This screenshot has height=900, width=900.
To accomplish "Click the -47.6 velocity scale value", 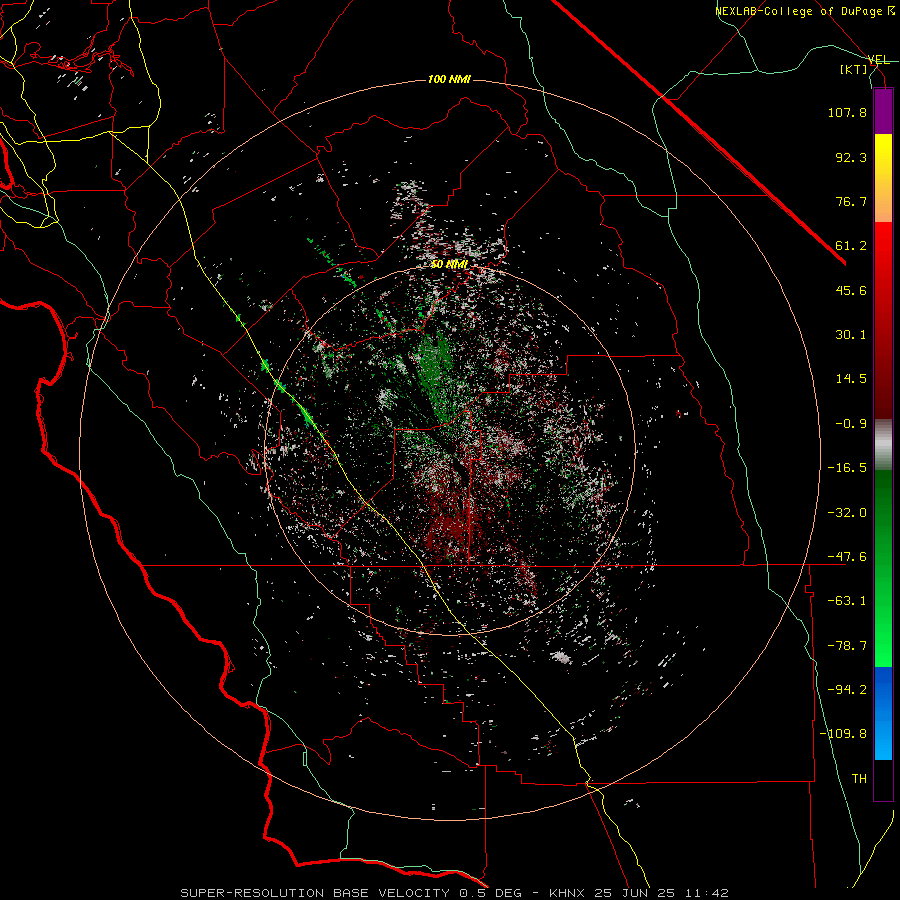I will [847, 557].
